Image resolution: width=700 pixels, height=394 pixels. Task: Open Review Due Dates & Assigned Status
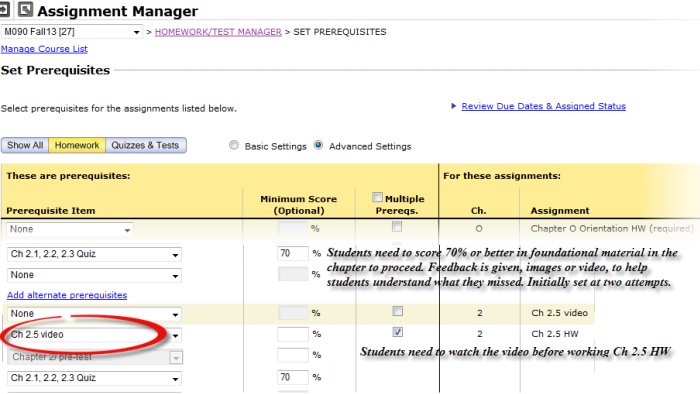pos(543,106)
